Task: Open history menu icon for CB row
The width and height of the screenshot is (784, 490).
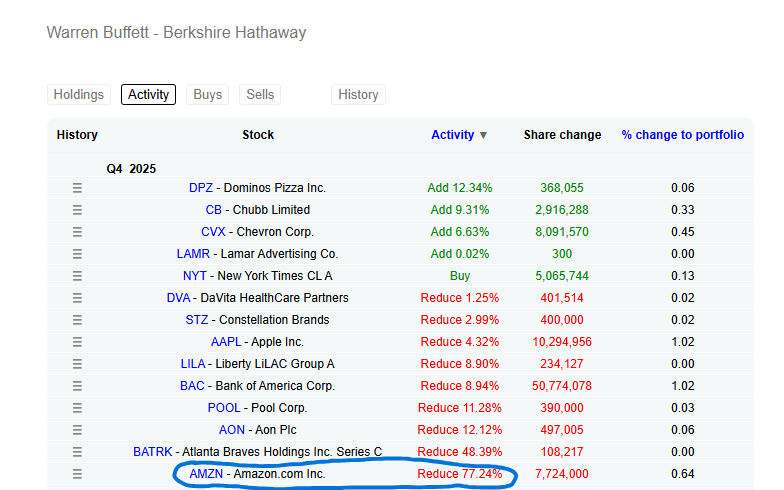Action: click(x=77, y=210)
